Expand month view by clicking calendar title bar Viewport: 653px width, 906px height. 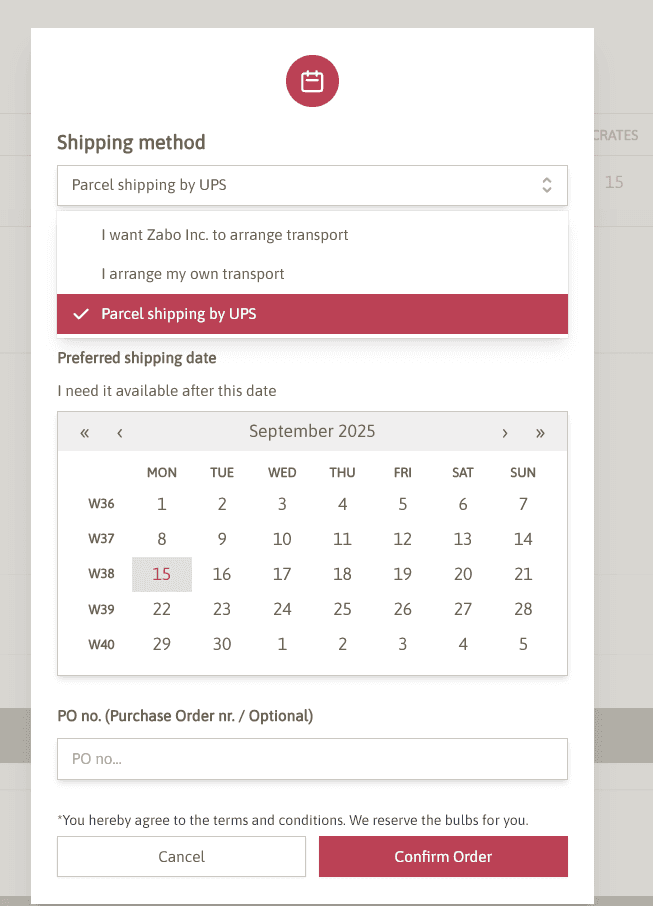[312, 431]
